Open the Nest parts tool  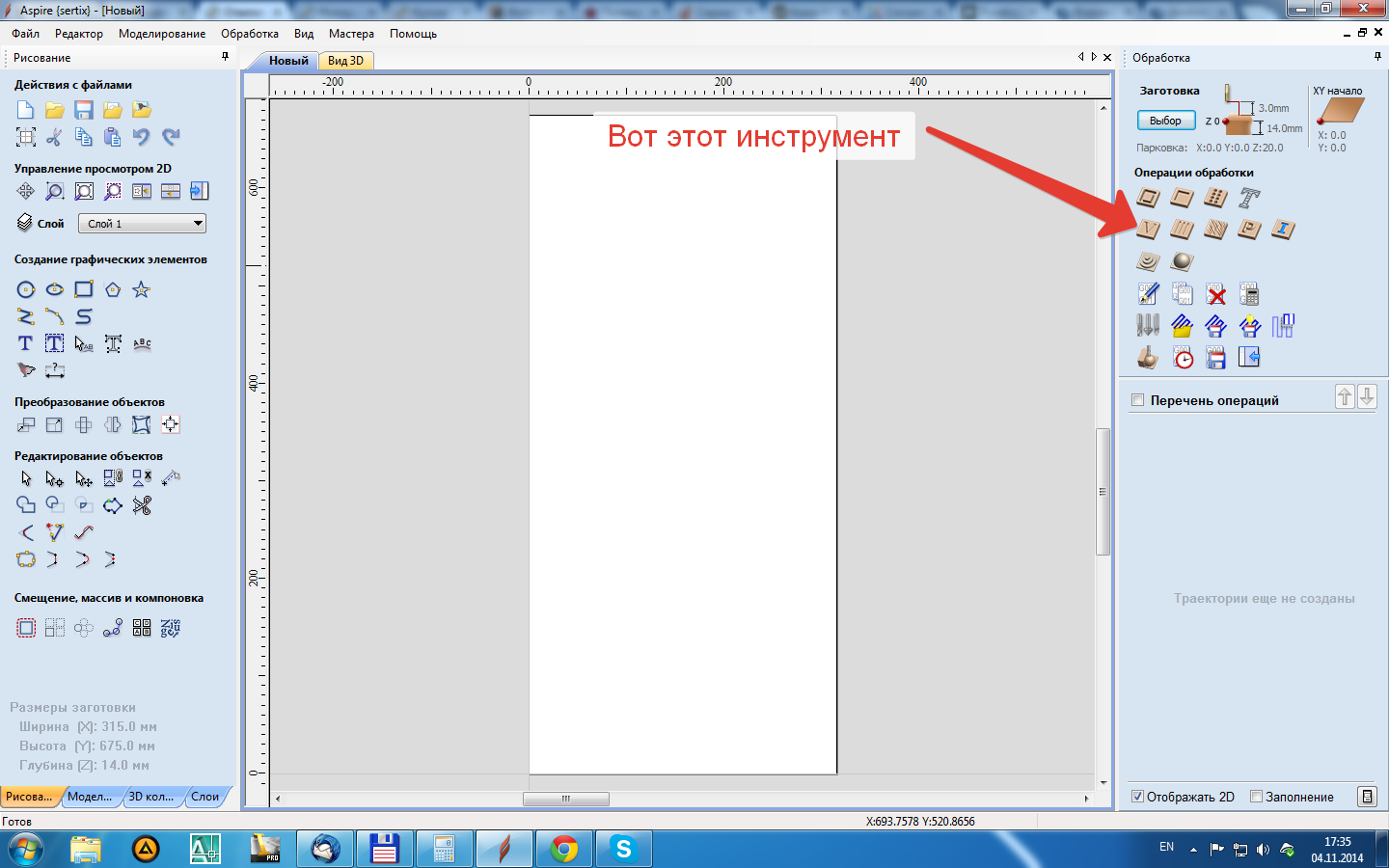(x=171, y=629)
